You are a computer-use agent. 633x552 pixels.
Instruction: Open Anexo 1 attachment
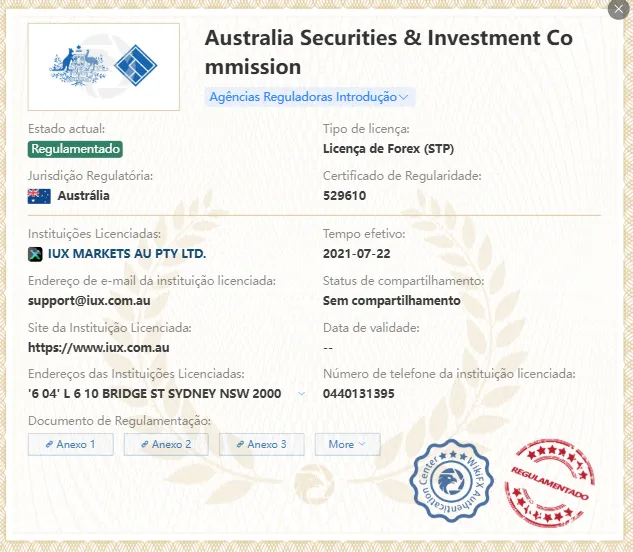point(71,445)
